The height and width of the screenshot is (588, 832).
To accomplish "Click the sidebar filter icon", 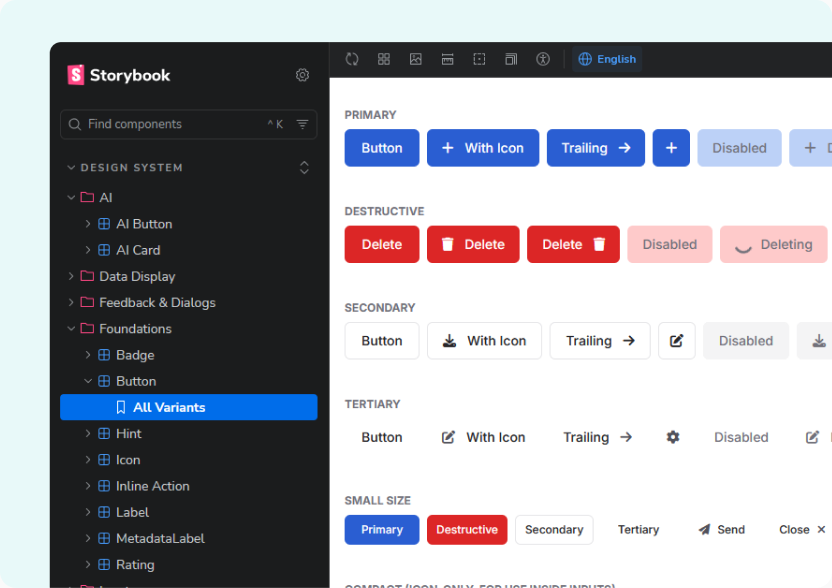I will click(x=302, y=124).
